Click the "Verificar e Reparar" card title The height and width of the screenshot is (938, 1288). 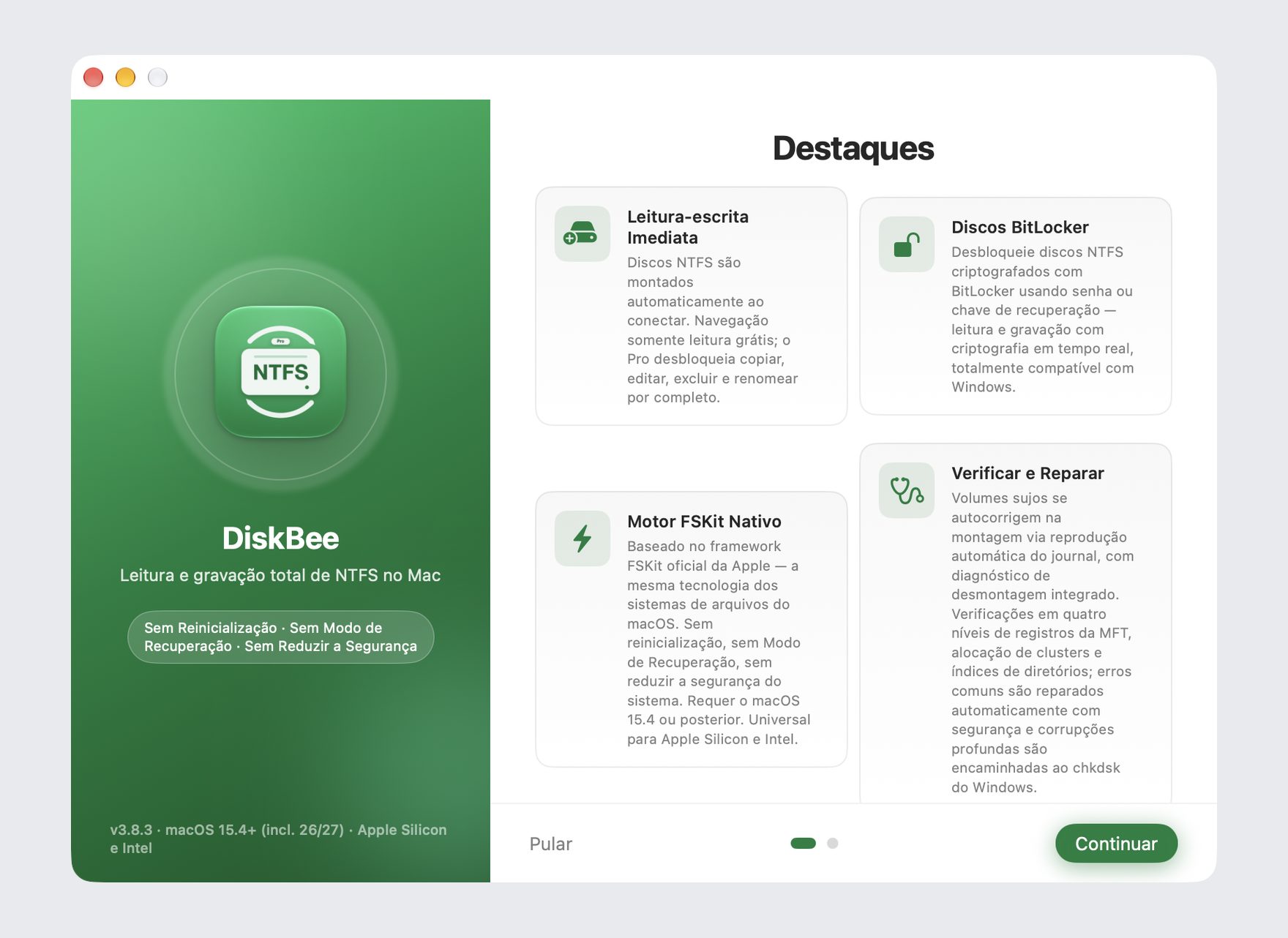pos(1027,473)
